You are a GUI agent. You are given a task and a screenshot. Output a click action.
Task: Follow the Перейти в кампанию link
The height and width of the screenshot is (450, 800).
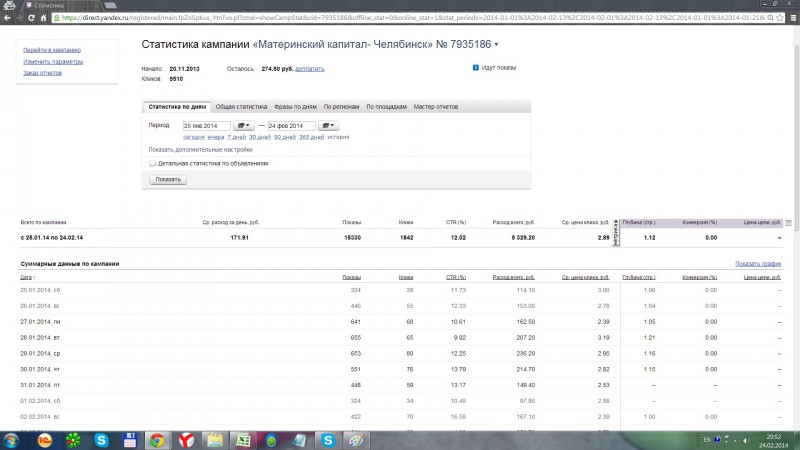(52, 50)
